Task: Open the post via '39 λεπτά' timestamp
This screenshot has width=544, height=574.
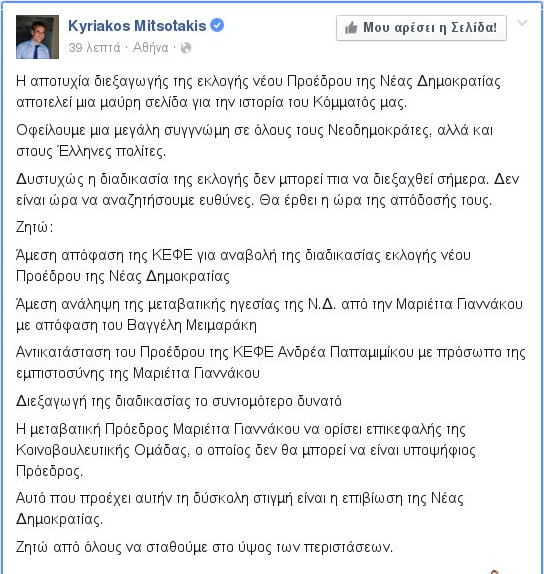Action: [x=94, y=48]
